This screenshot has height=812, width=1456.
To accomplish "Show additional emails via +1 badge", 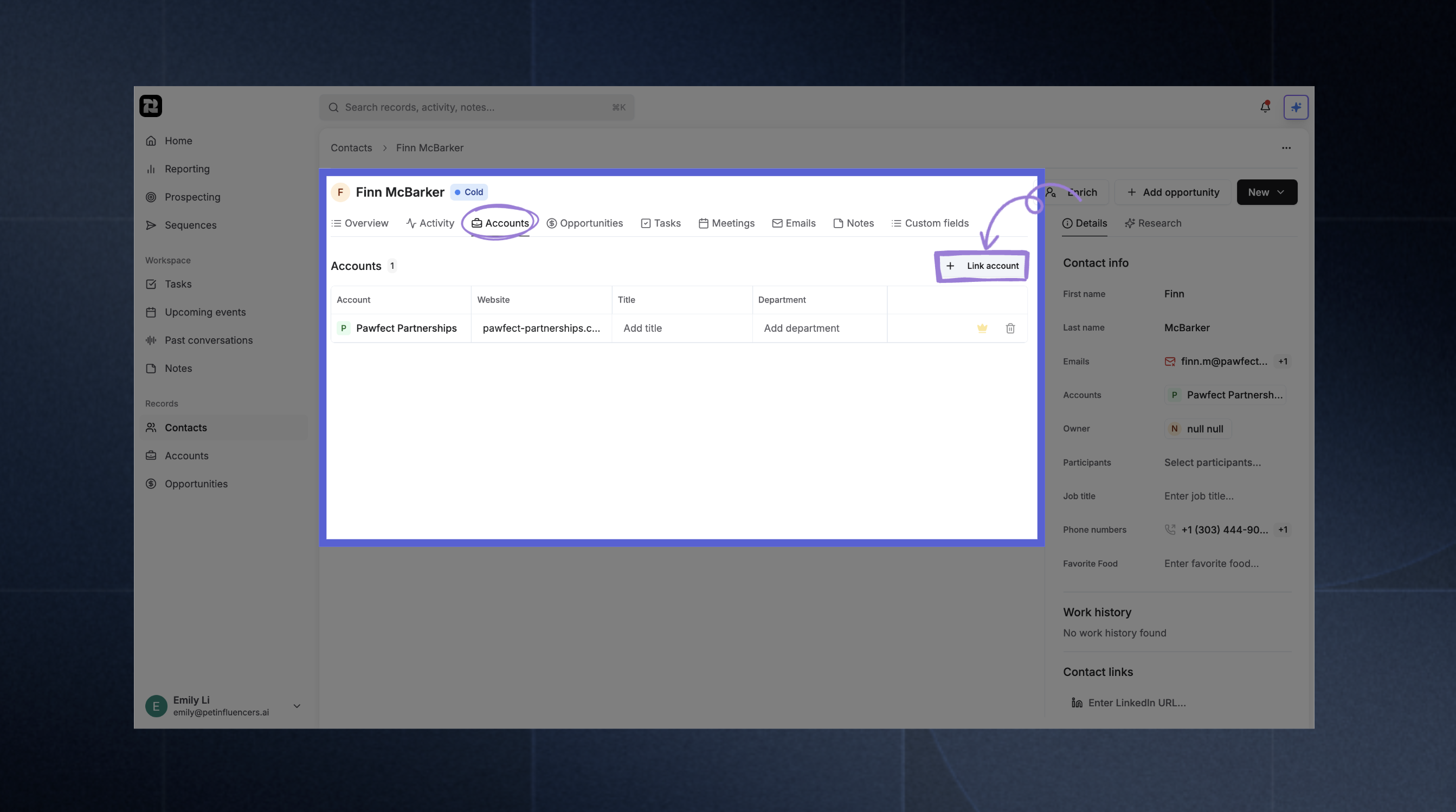I will [1283, 362].
